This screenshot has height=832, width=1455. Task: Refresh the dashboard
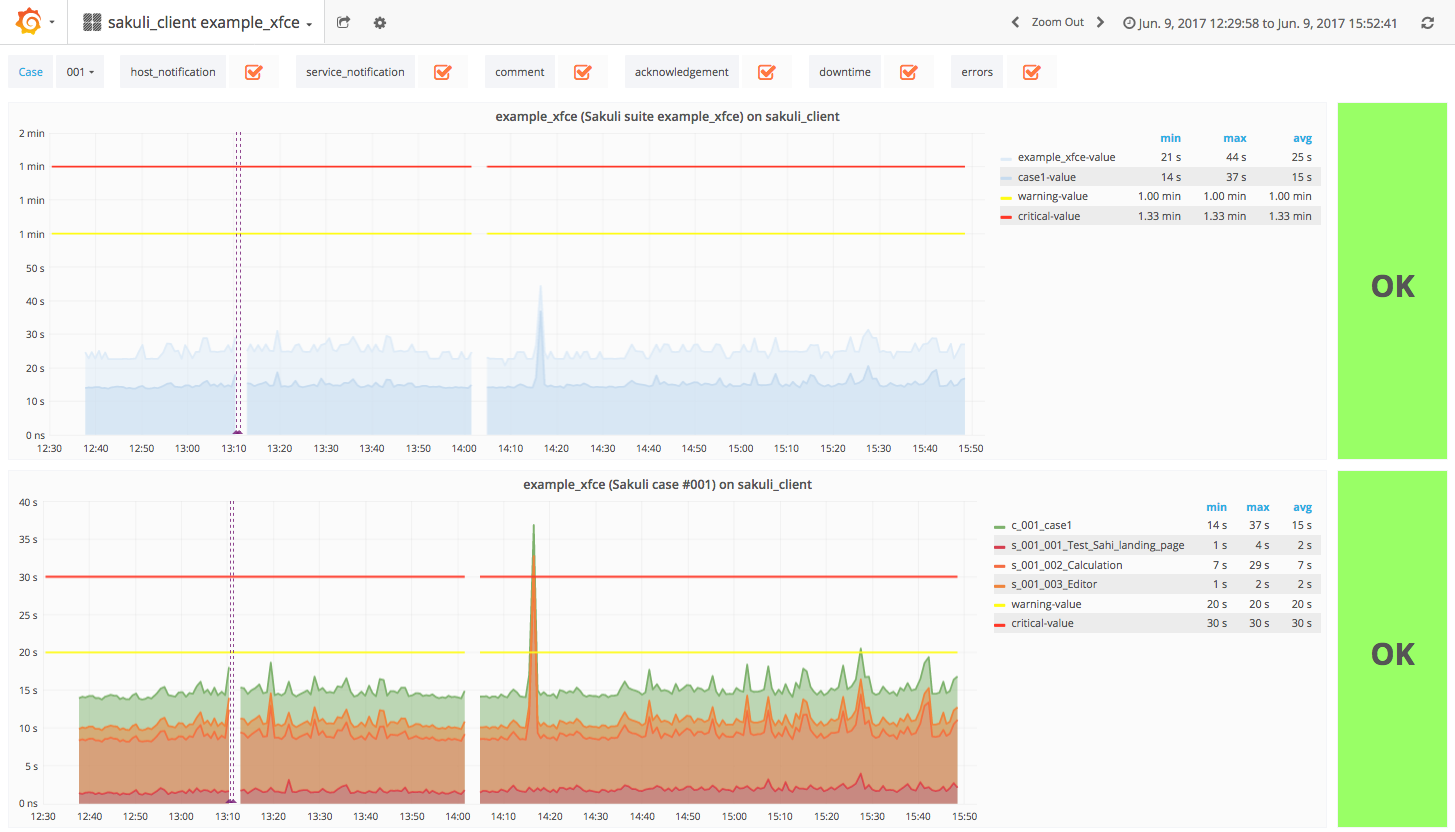pos(1427,22)
